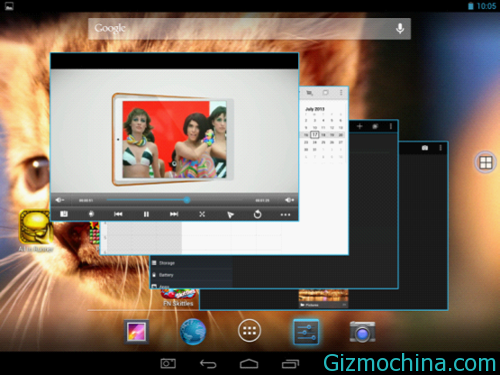Select date 17 in the July calendar
This screenshot has width=500, height=375.
[x=315, y=135]
